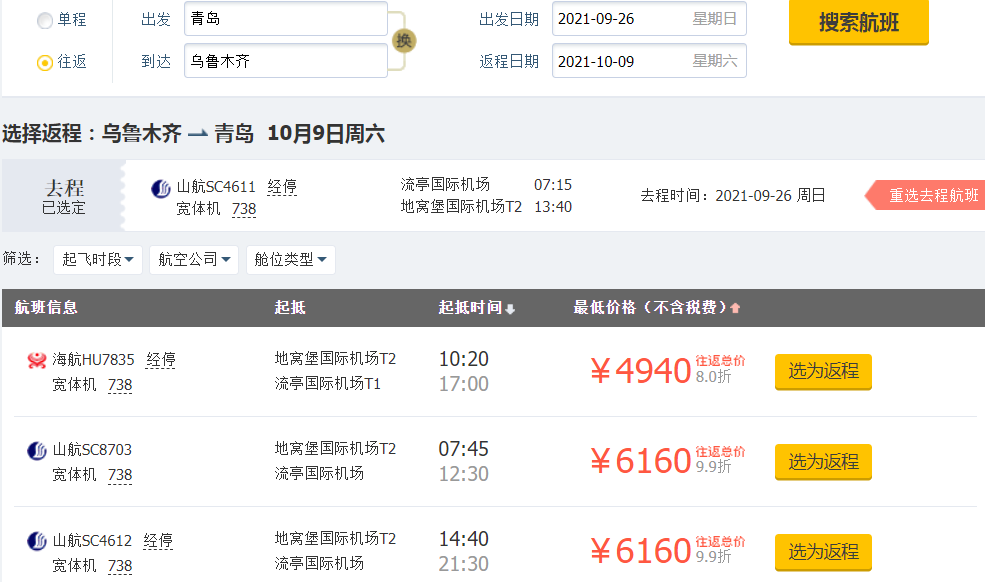Viewport: 985px width, 582px height.
Task: Click departure time 07:45
Action: [x=464, y=449]
